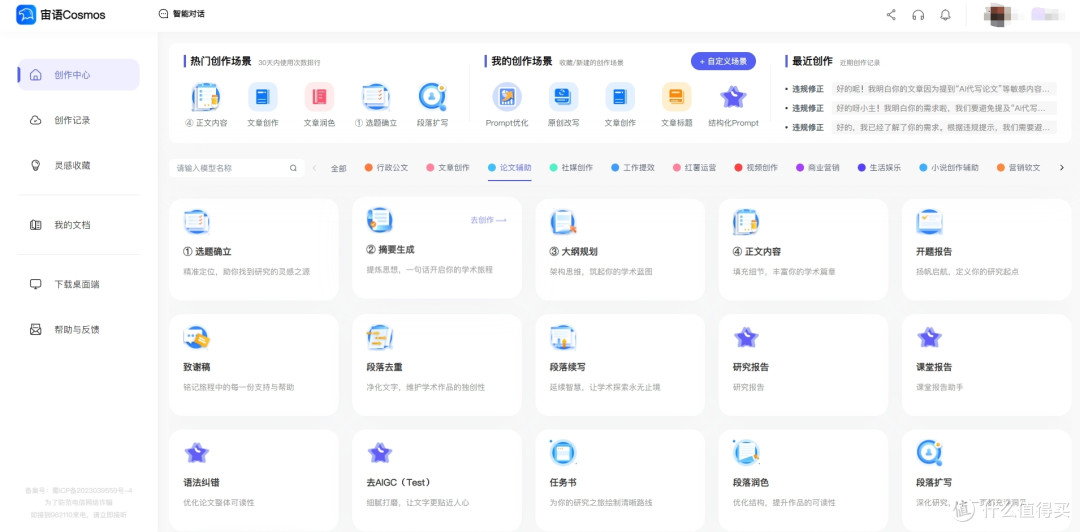
Task: Click the search magnifier in model search
Action: click(293, 168)
